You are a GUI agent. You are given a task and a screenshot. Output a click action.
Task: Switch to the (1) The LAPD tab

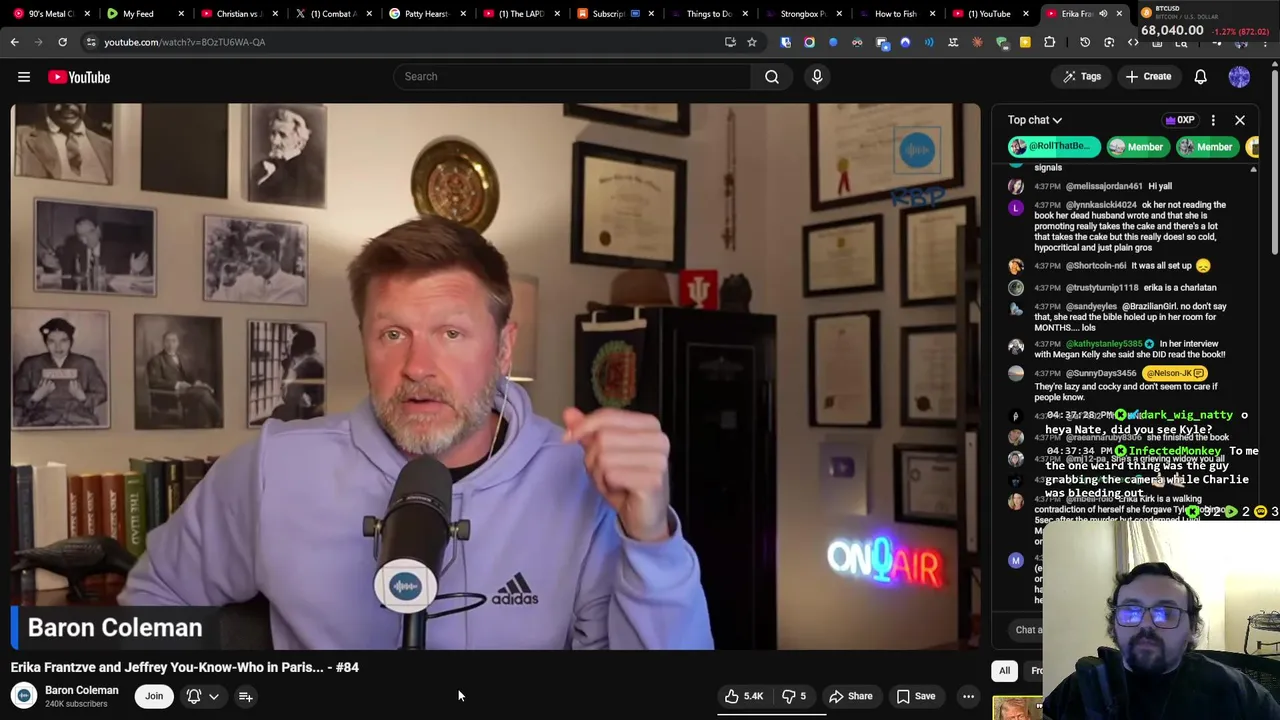(x=520, y=14)
